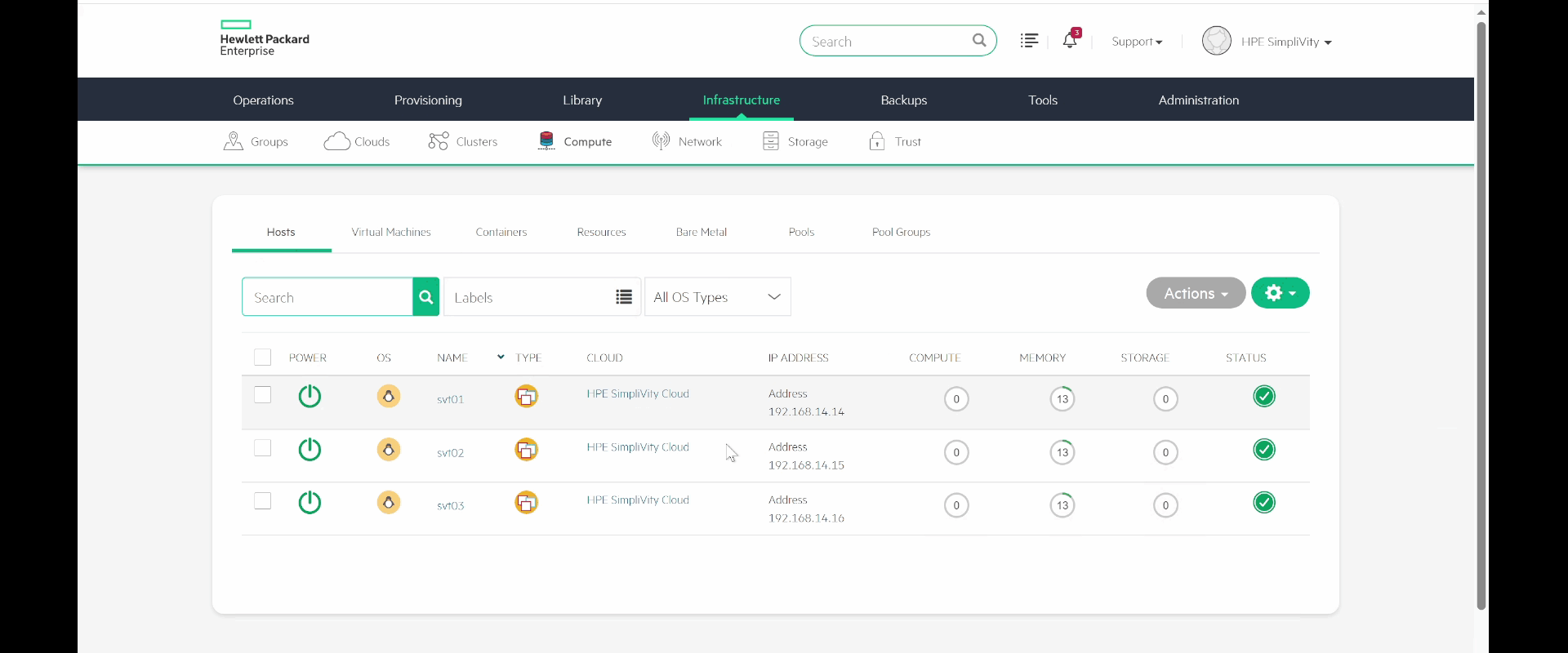Select the svt01 row checkbox
Viewport: 1568px width, 653px height.
coord(262,395)
